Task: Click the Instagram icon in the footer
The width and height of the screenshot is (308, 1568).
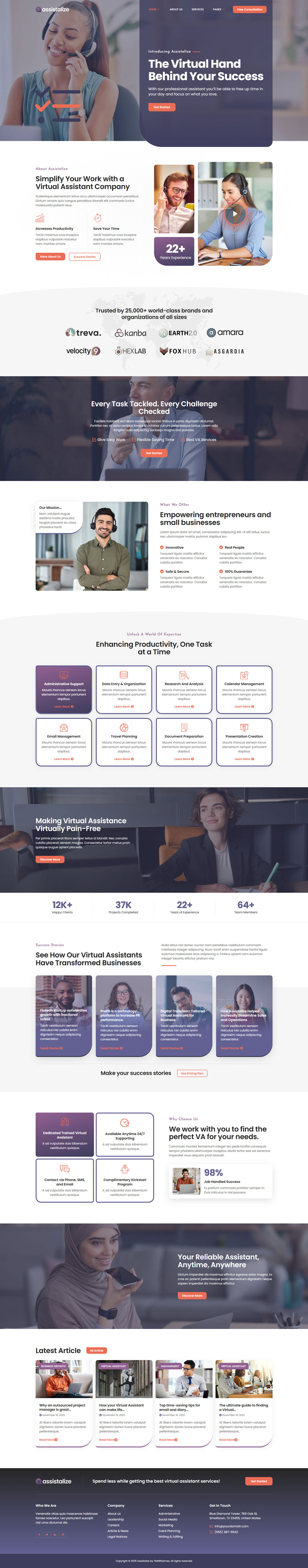Action: click(x=62, y=1535)
